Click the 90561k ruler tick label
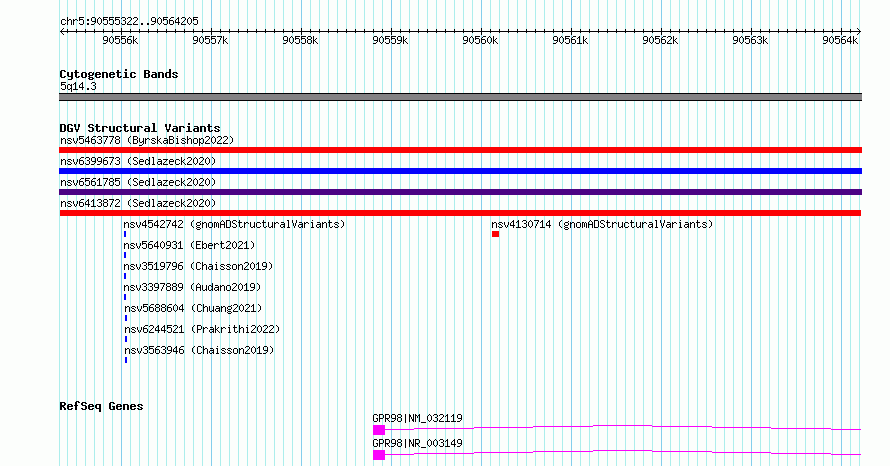 click(570, 40)
